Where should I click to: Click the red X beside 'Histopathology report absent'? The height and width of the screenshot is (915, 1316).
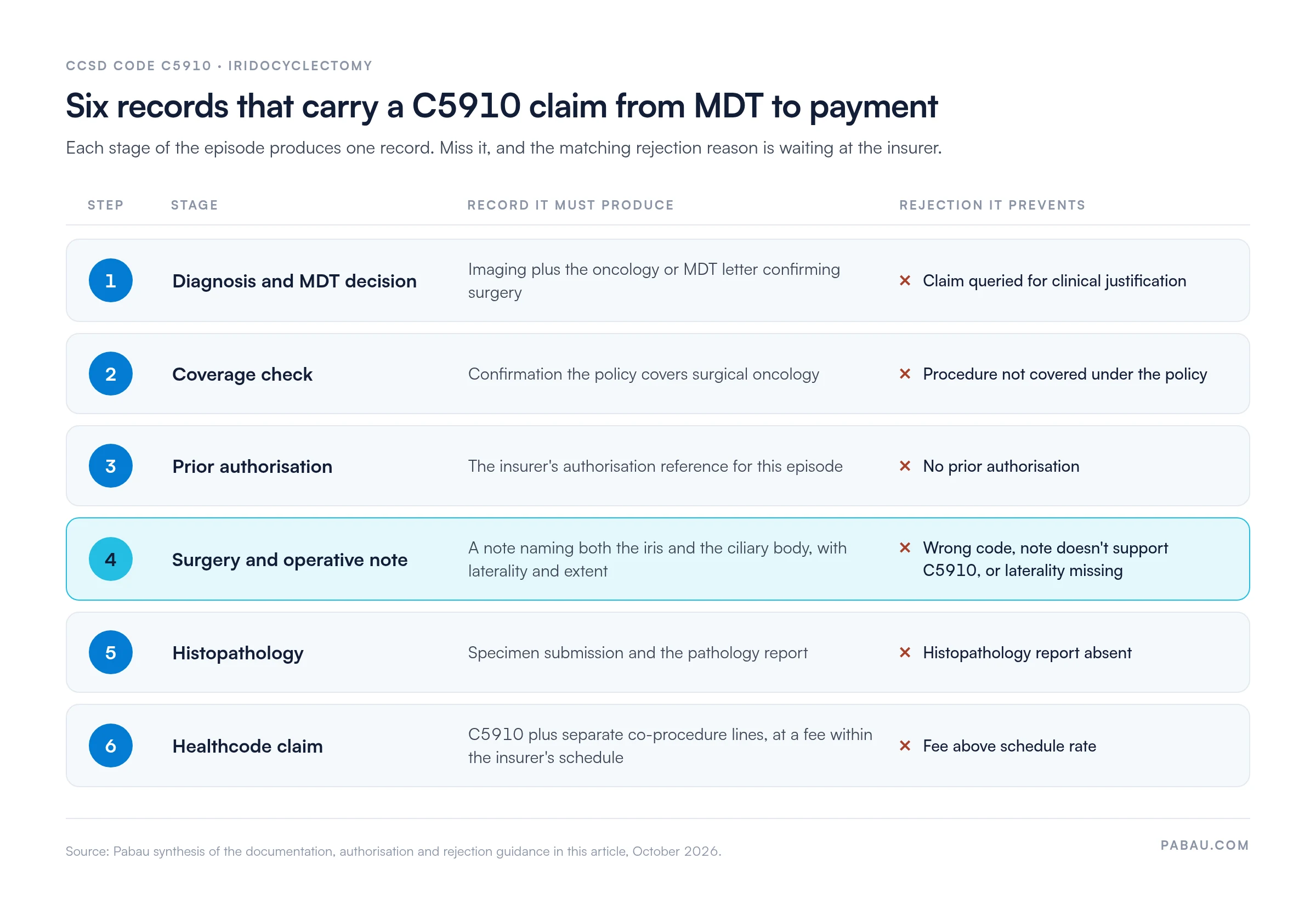pos(905,652)
